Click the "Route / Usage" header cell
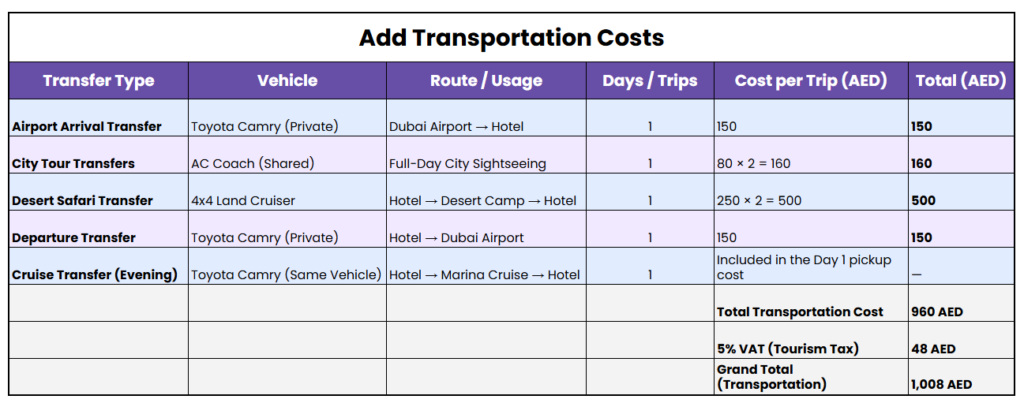Image resolution: width=1024 pixels, height=403 pixels. click(x=486, y=81)
